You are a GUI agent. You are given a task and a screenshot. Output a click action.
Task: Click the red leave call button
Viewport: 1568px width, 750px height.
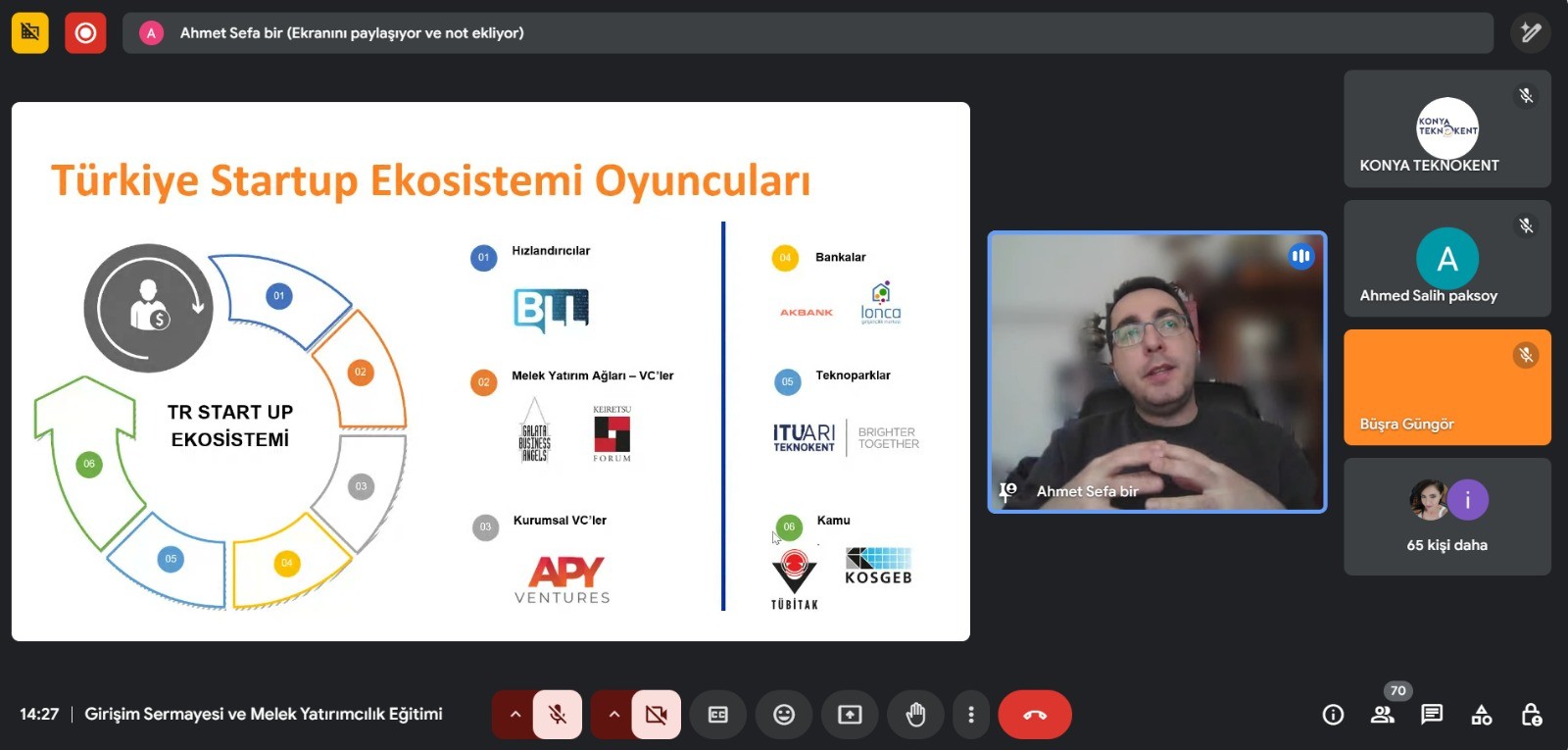click(1035, 715)
